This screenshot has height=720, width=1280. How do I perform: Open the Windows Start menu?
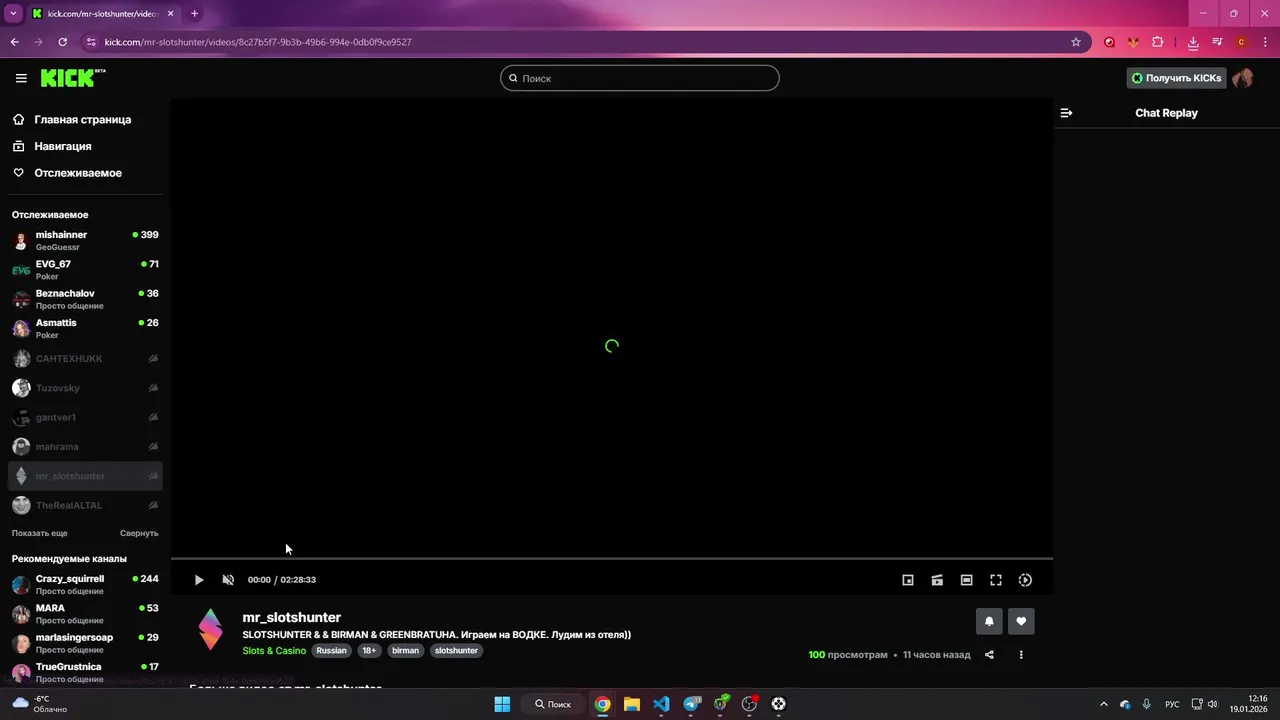[x=502, y=704]
